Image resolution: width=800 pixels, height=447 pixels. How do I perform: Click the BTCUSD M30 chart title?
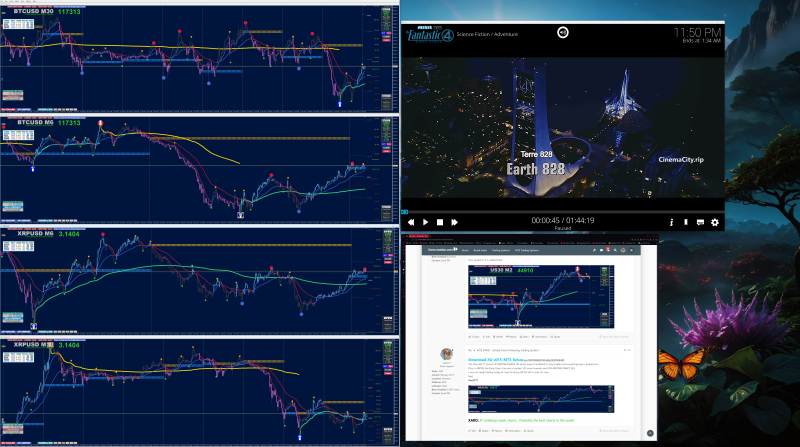coord(35,11)
